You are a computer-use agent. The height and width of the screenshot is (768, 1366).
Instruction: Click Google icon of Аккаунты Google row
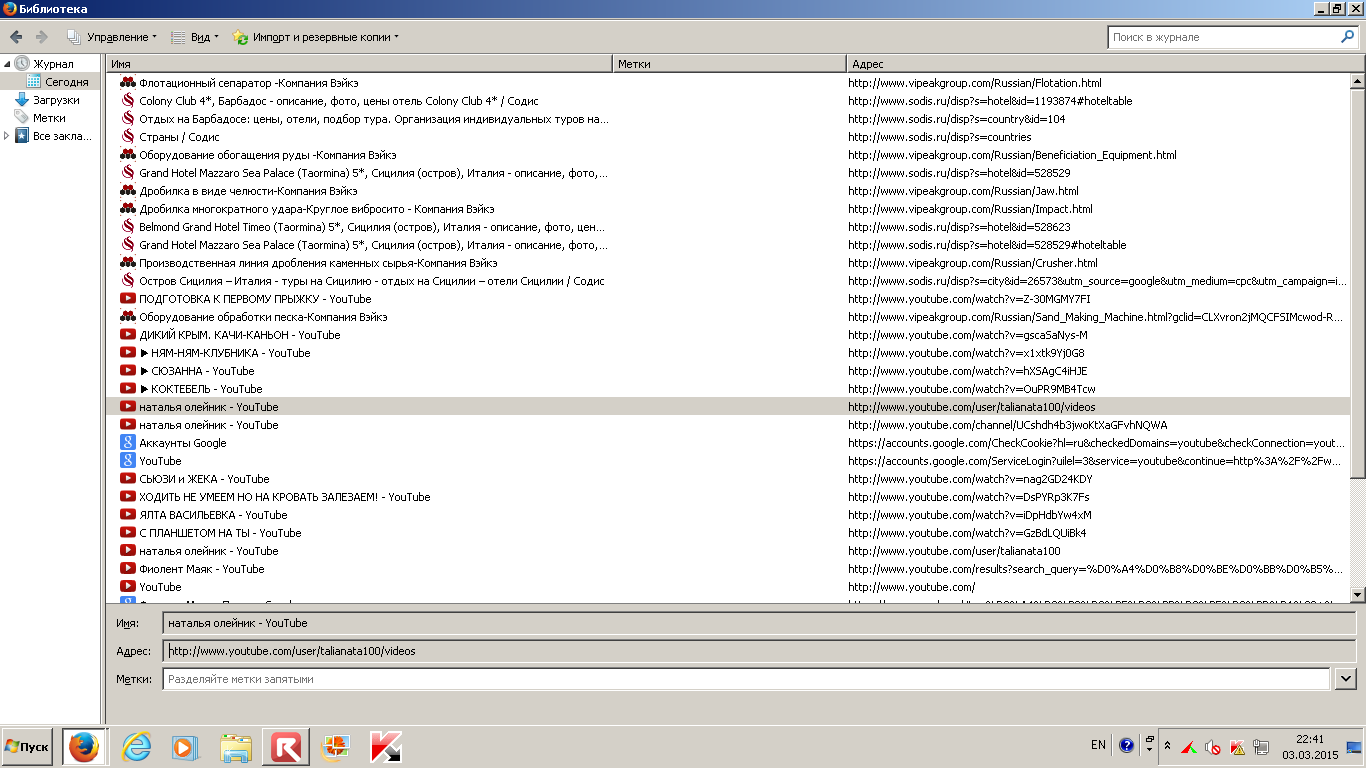point(128,443)
